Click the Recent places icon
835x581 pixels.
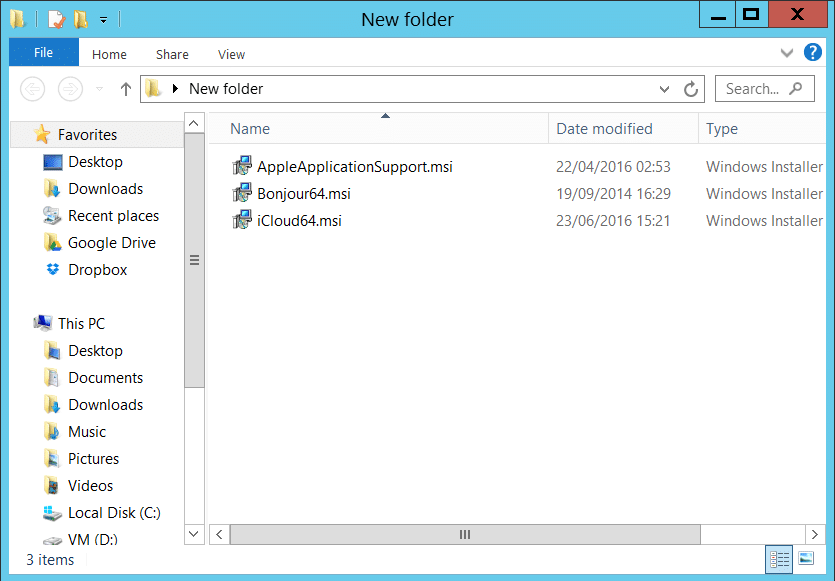click(52, 216)
